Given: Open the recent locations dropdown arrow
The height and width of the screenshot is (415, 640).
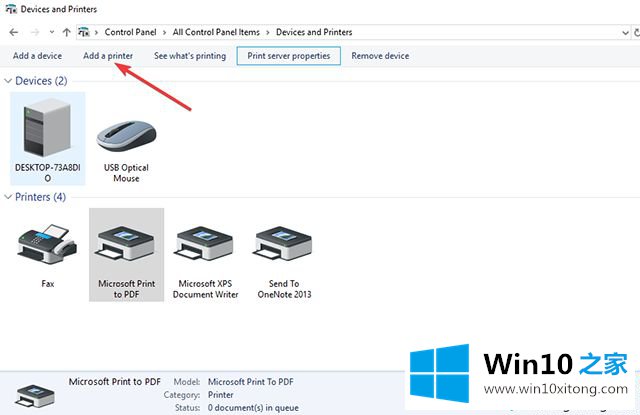Looking at the screenshot, I should tap(52, 32).
